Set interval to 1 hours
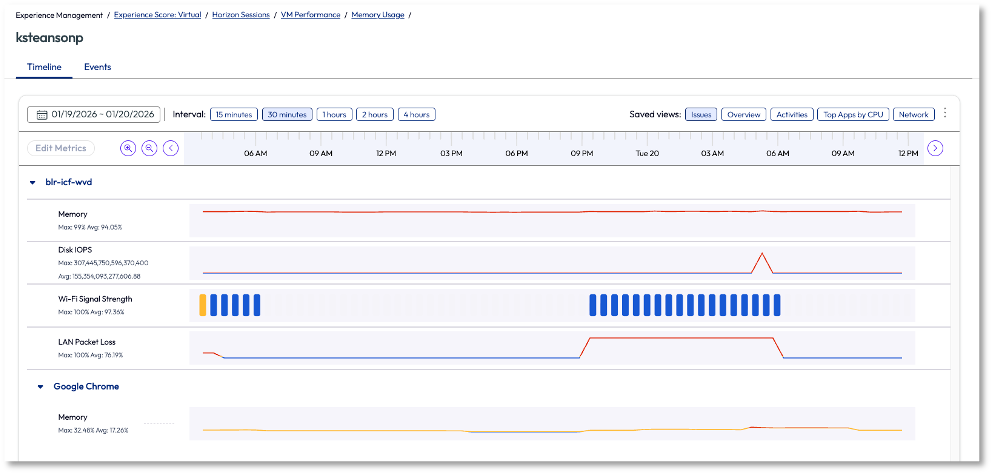Screen dimensions: 991x474 334,114
